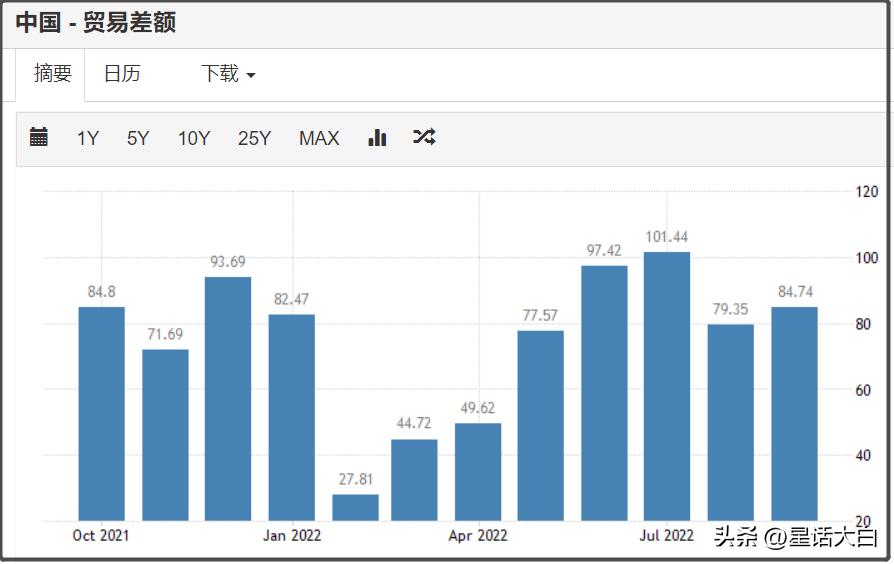Select the highest bar valued 101.44
Screen dimensions: 894x564
click(x=667, y=386)
